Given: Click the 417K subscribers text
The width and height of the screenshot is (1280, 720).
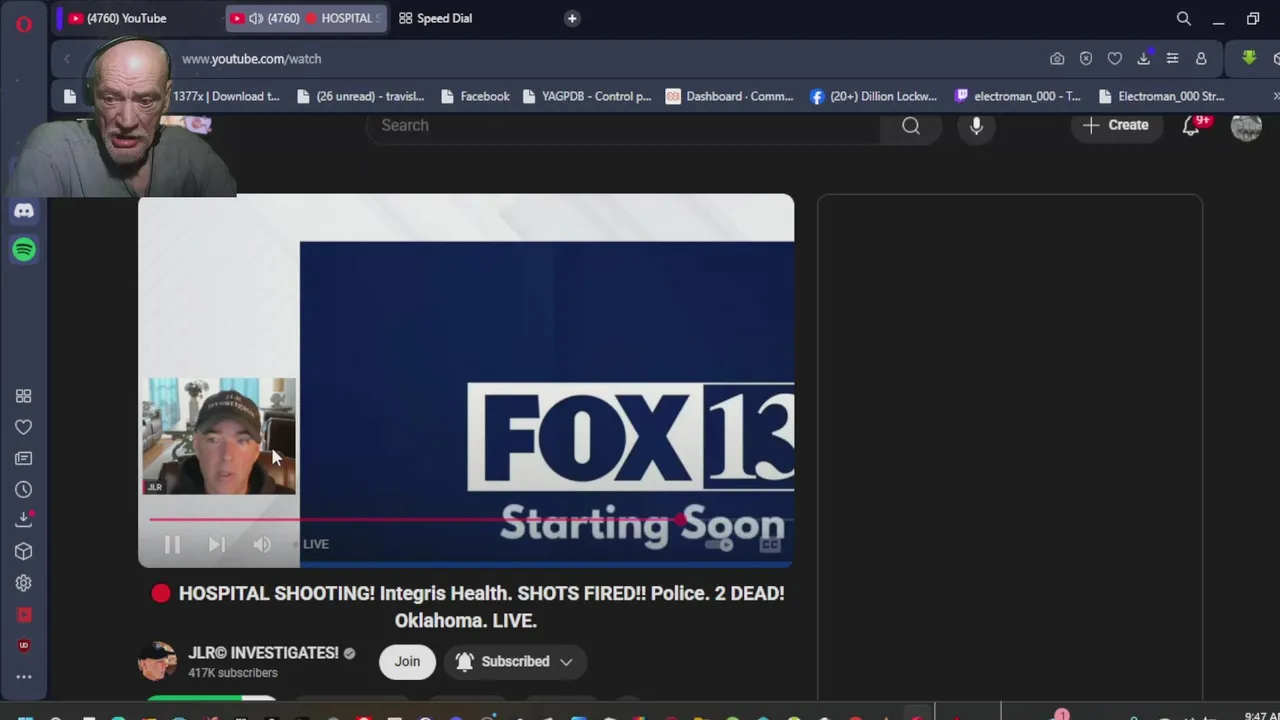Looking at the screenshot, I should pos(233,673).
